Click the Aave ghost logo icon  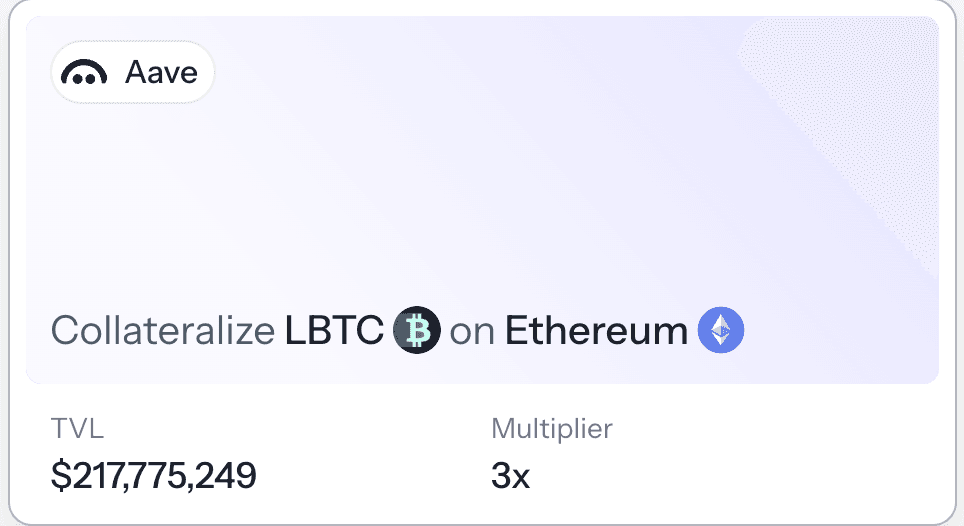point(84,73)
